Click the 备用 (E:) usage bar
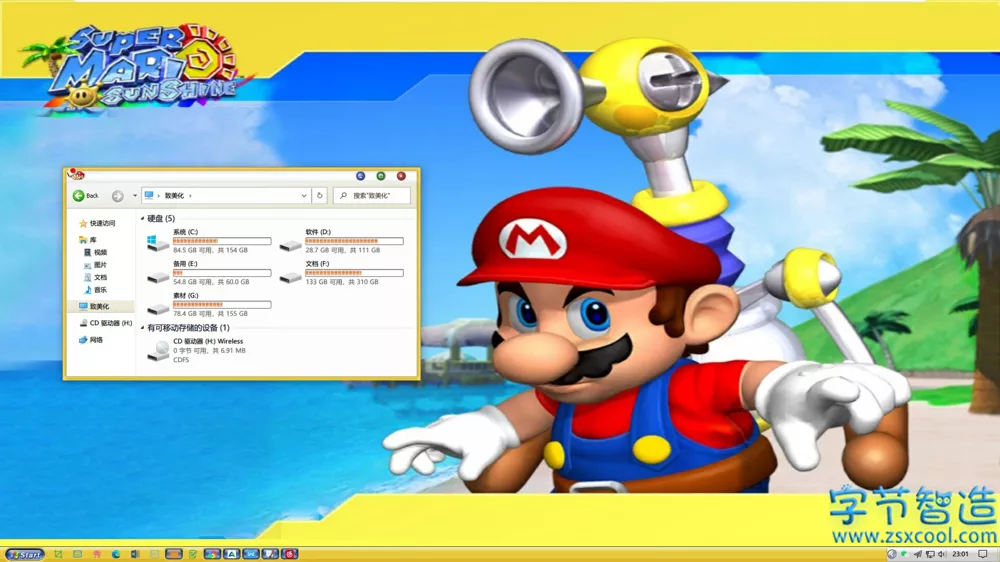Viewport: 1000px width, 562px height. click(222, 273)
